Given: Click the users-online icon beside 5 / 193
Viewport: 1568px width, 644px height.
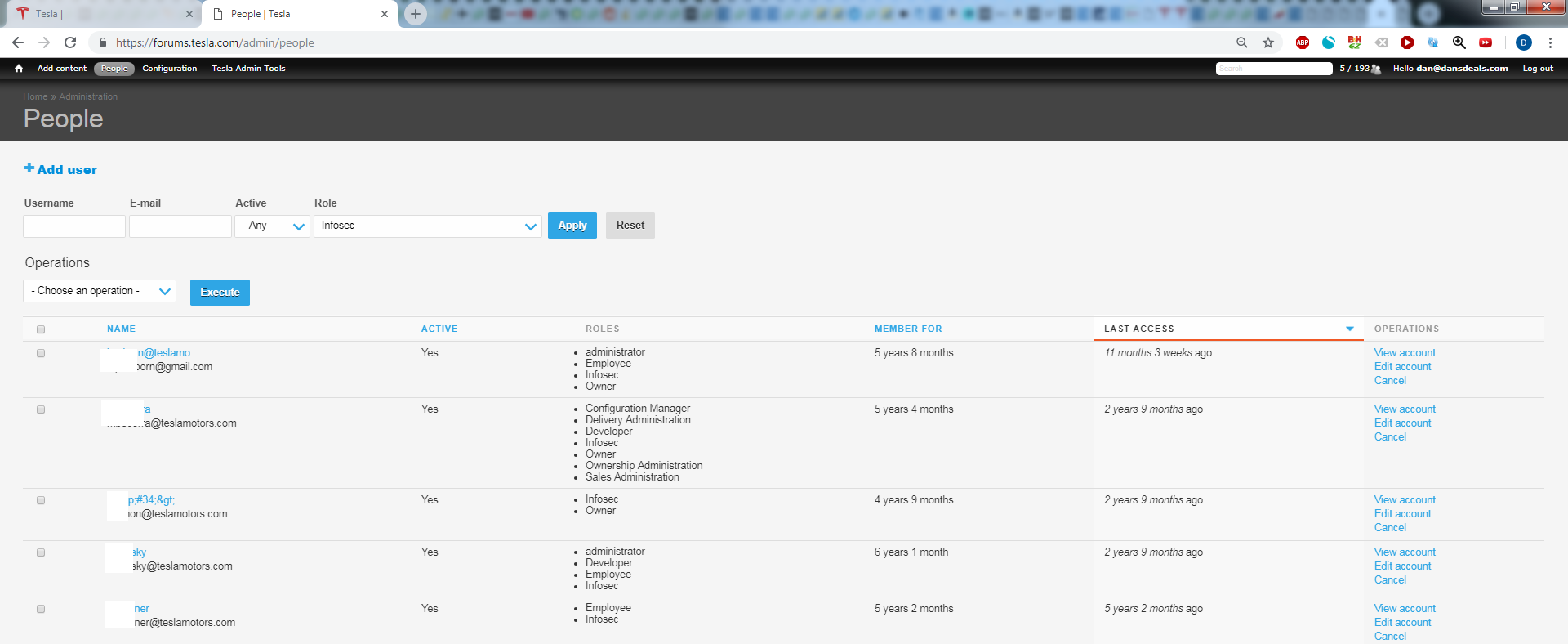Looking at the screenshot, I should coord(1376,69).
